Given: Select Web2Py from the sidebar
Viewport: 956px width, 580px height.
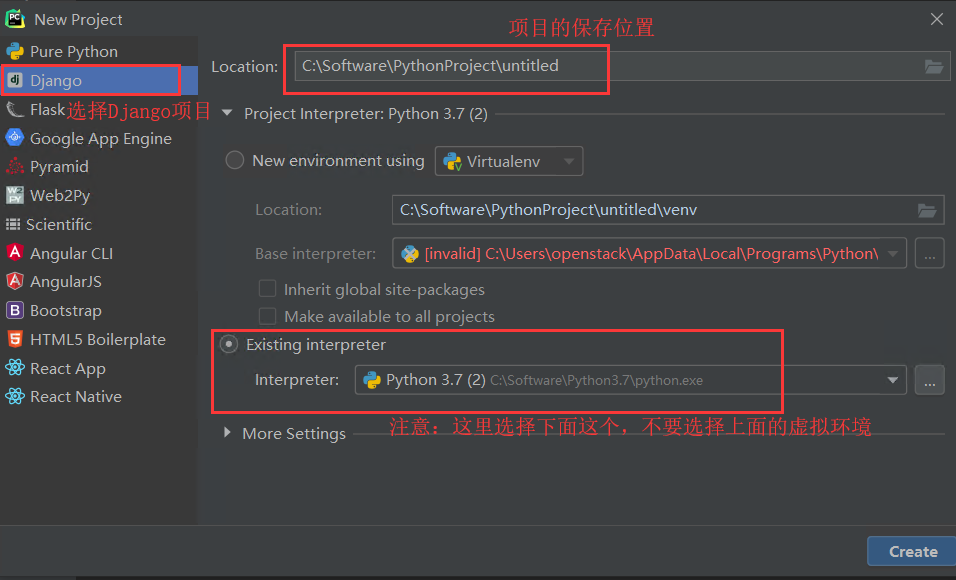Looking at the screenshot, I should click(x=60, y=195).
